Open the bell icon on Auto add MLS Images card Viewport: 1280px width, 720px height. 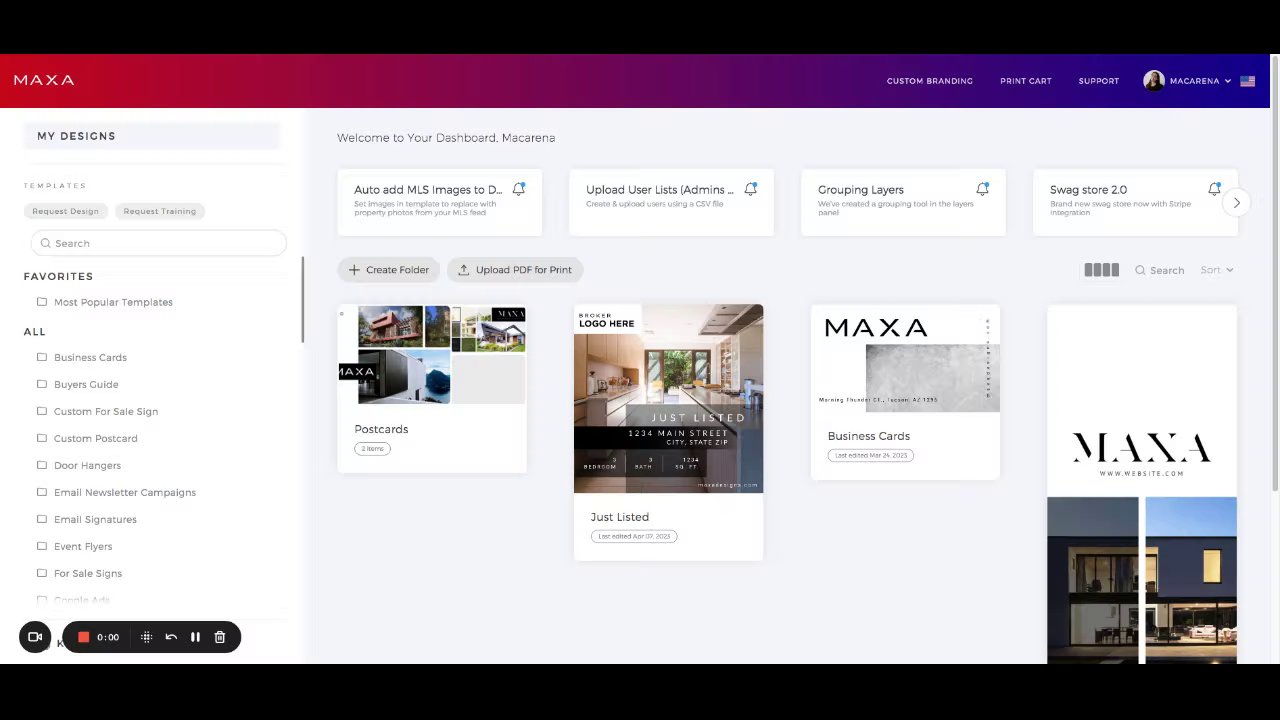point(519,188)
